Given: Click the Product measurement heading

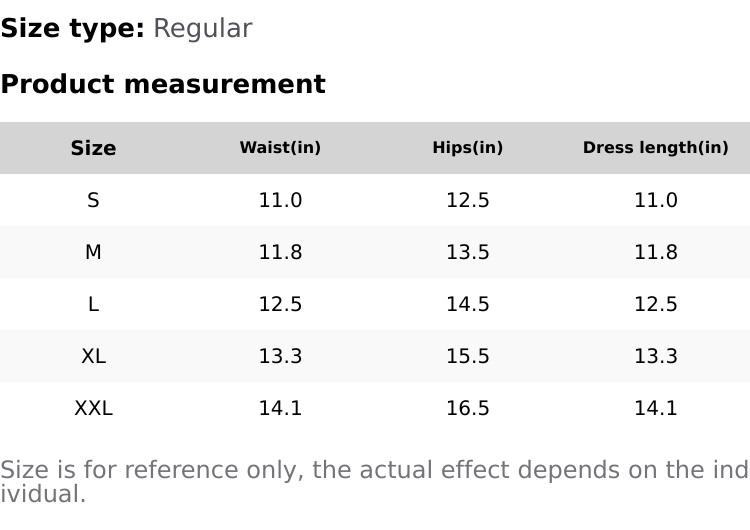Looking at the screenshot, I should click(163, 84).
